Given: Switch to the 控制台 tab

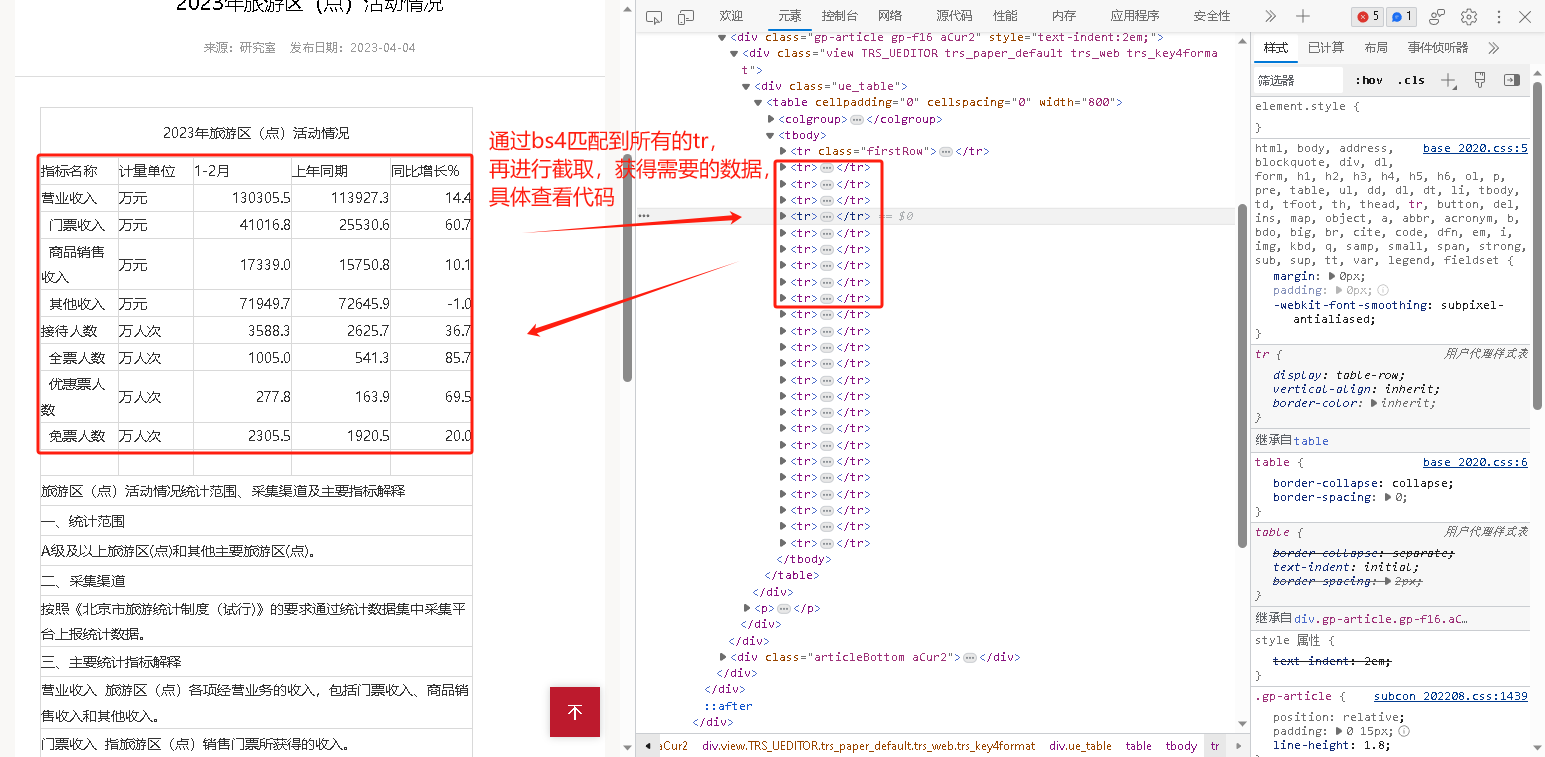Looking at the screenshot, I should pyautogui.click(x=839, y=16).
